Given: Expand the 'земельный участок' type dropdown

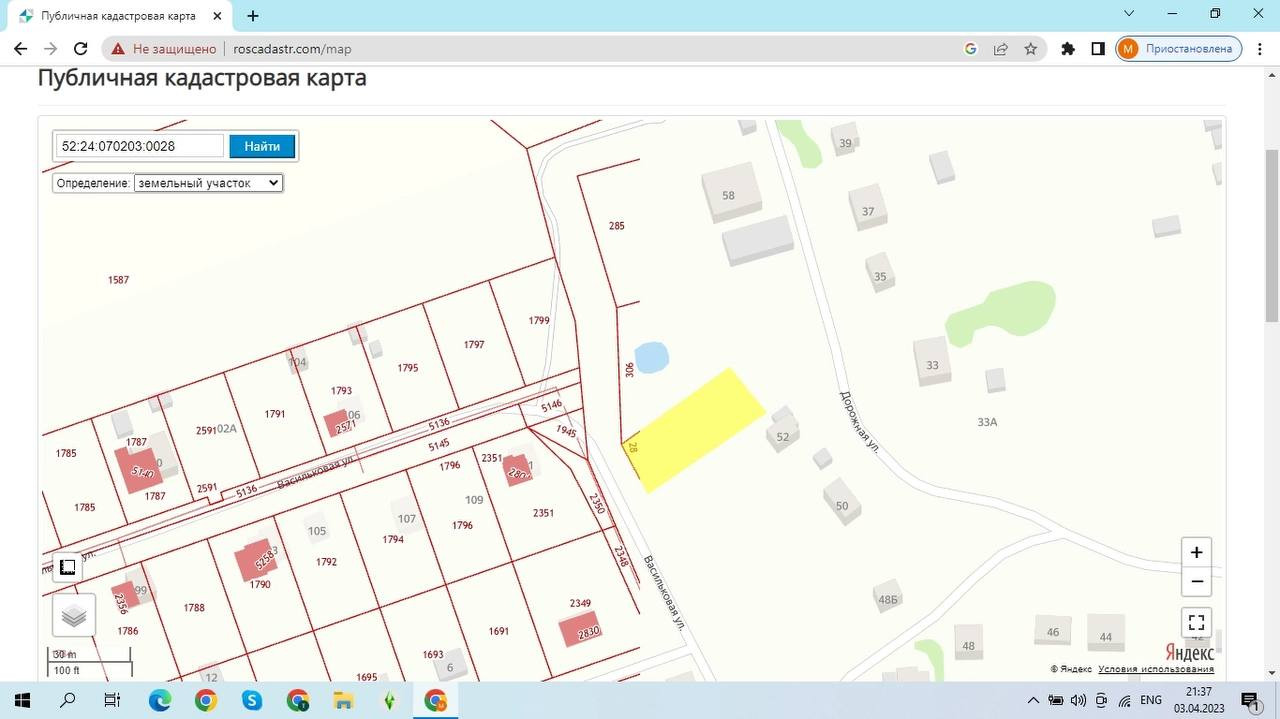Looking at the screenshot, I should click(x=209, y=183).
